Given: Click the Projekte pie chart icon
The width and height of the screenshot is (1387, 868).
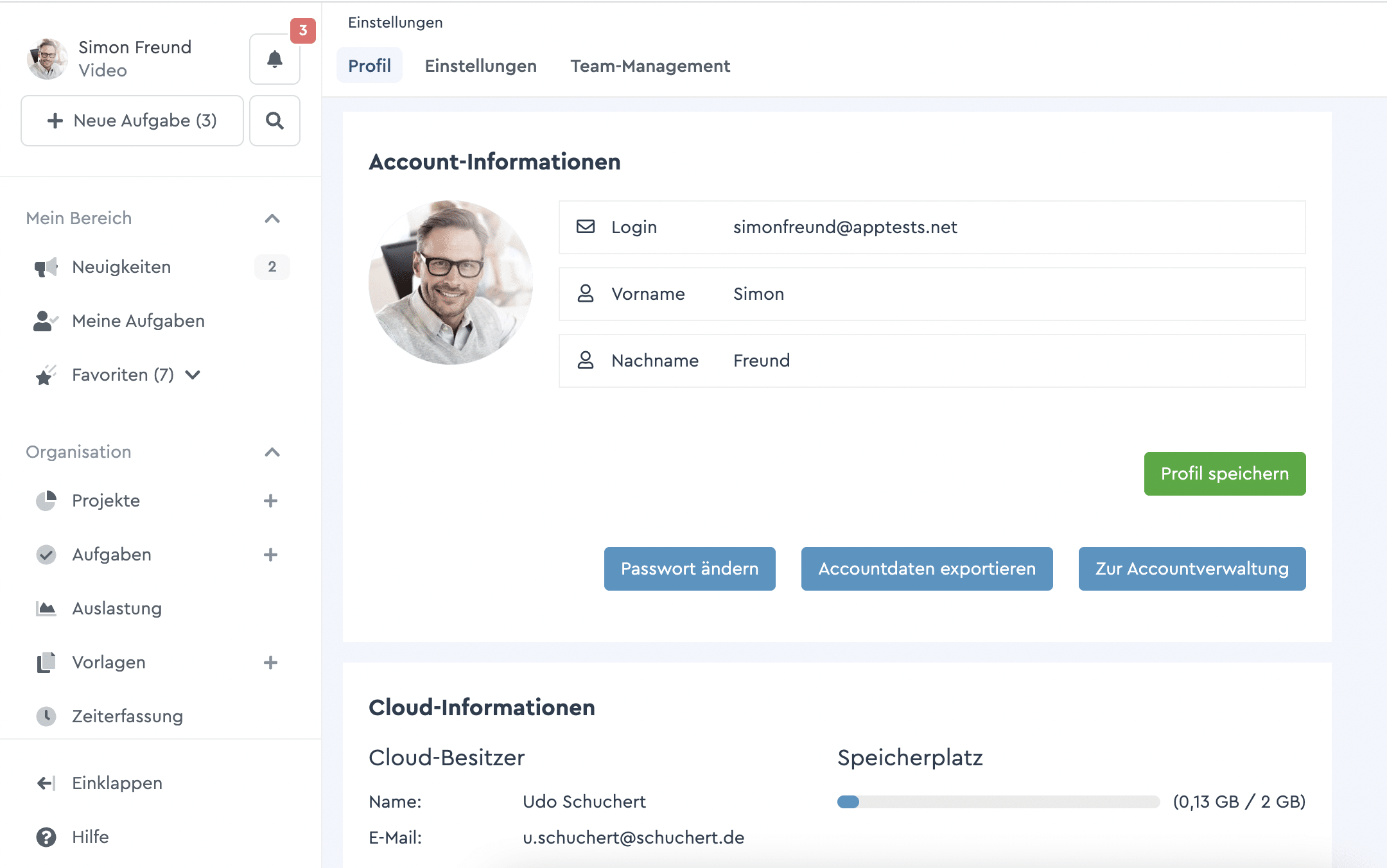Looking at the screenshot, I should coord(46,501).
